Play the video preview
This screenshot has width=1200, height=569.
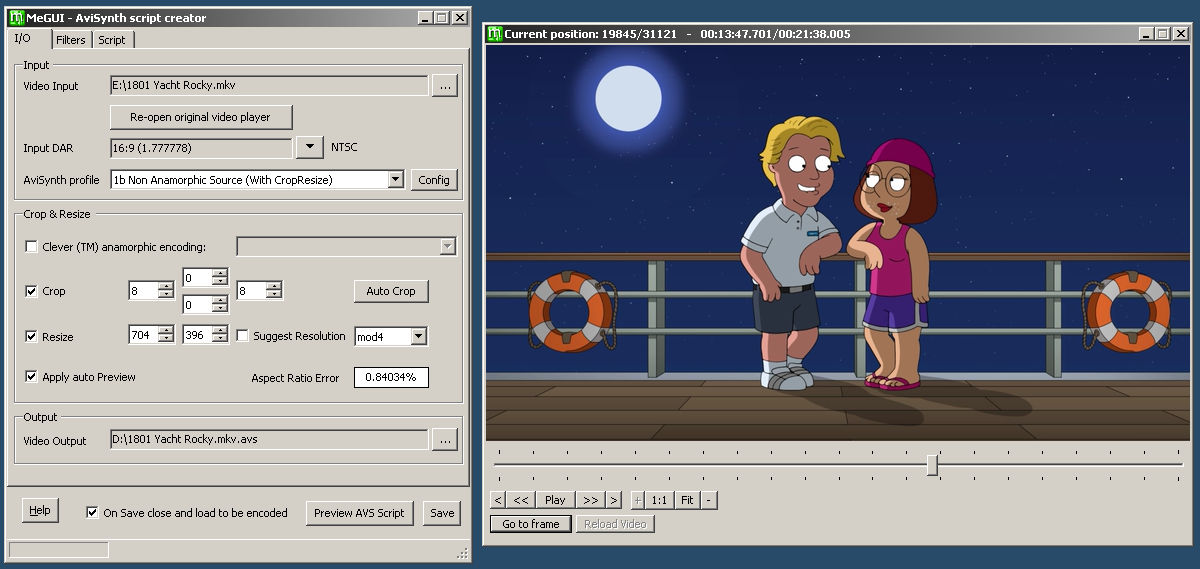click(x=555, y=500)
